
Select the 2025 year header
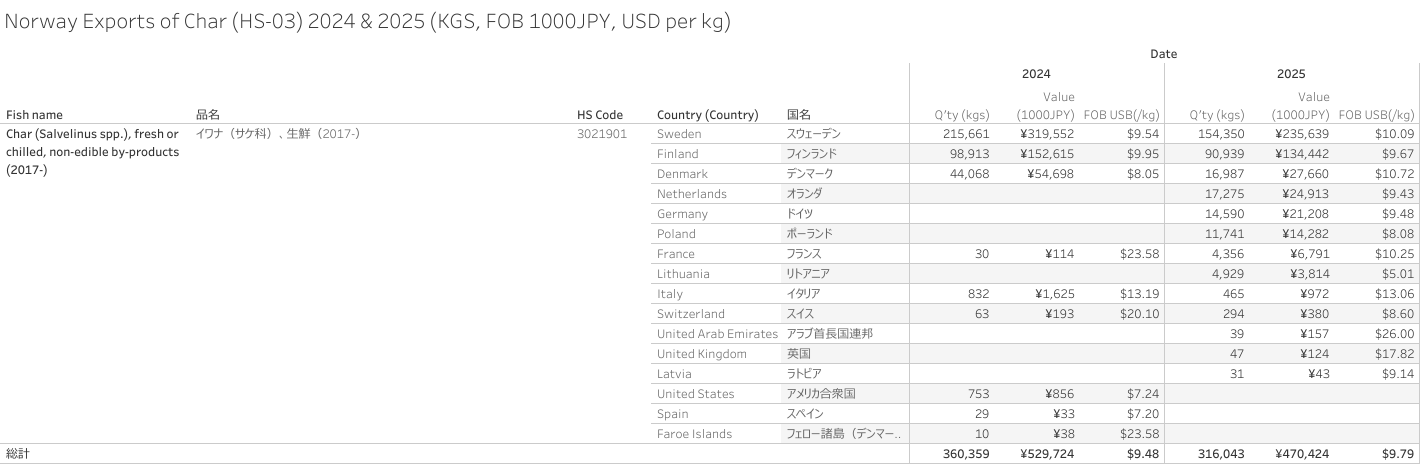pyautogui.click(x=1291, y=74)
